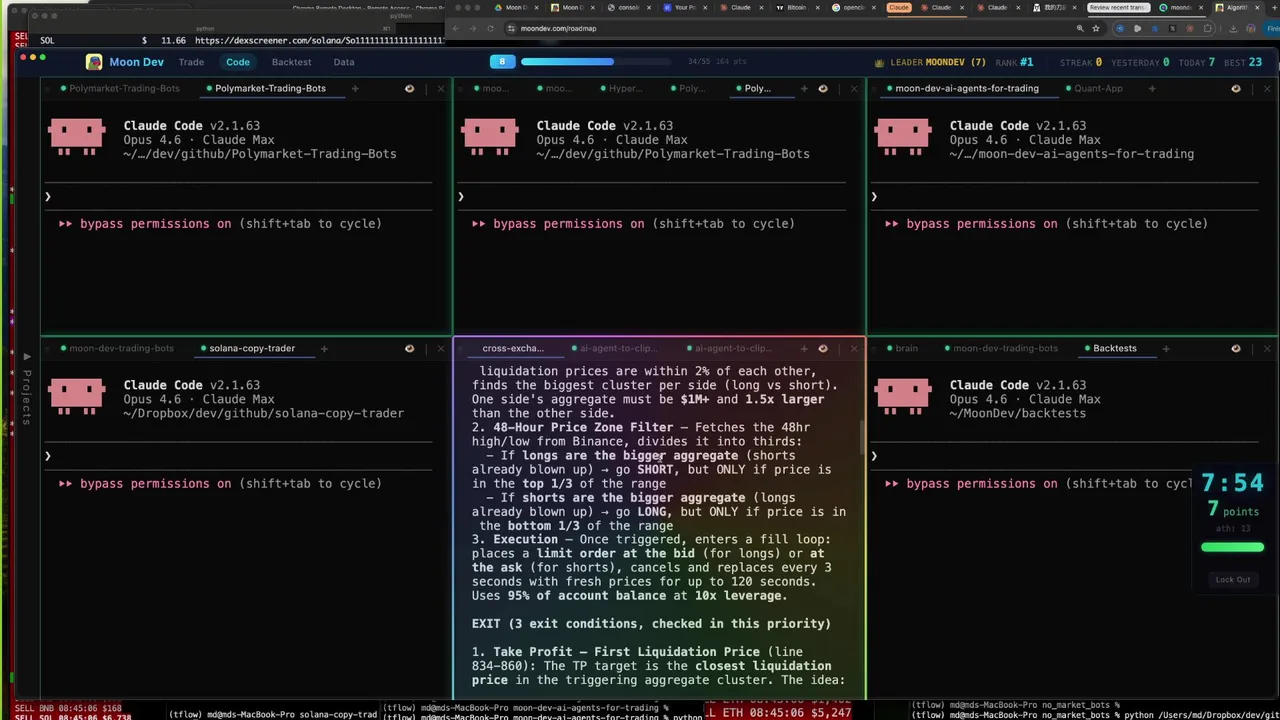Click the Moon Dev logo icon

[94, 62]
